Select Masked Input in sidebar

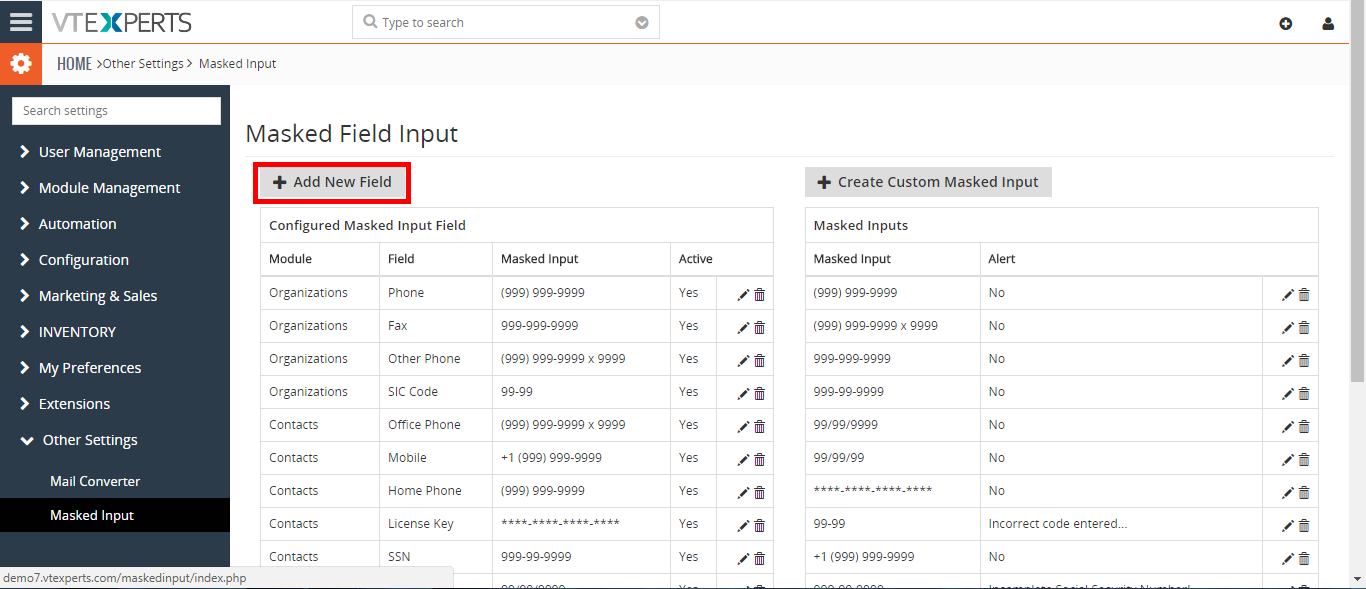pos(92,515)
